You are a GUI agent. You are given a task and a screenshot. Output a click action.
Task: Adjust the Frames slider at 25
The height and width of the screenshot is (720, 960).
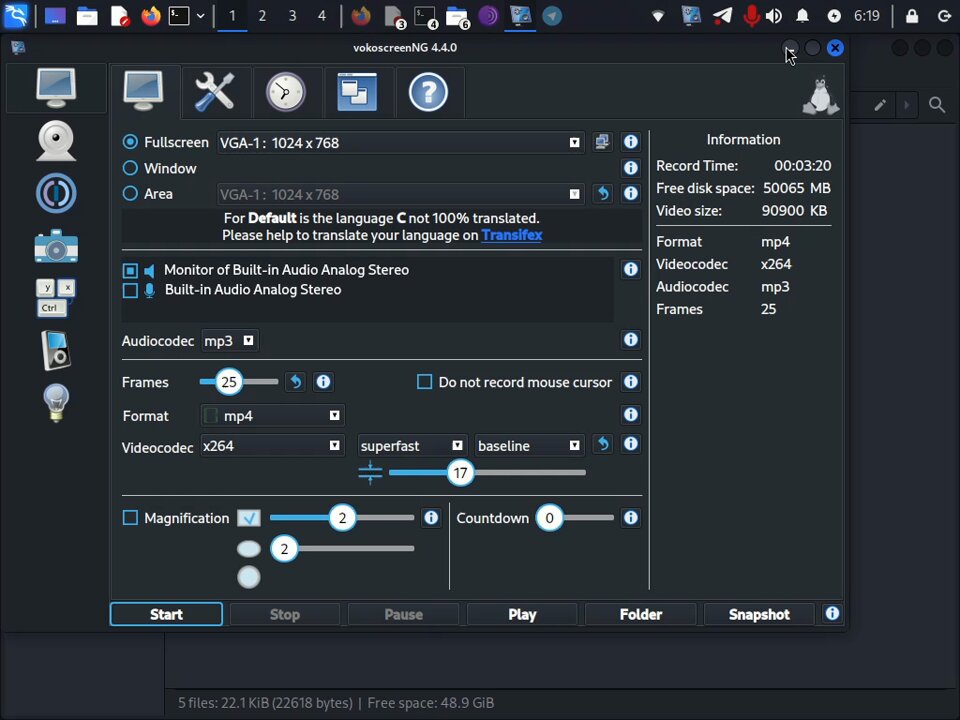[229, 382]
